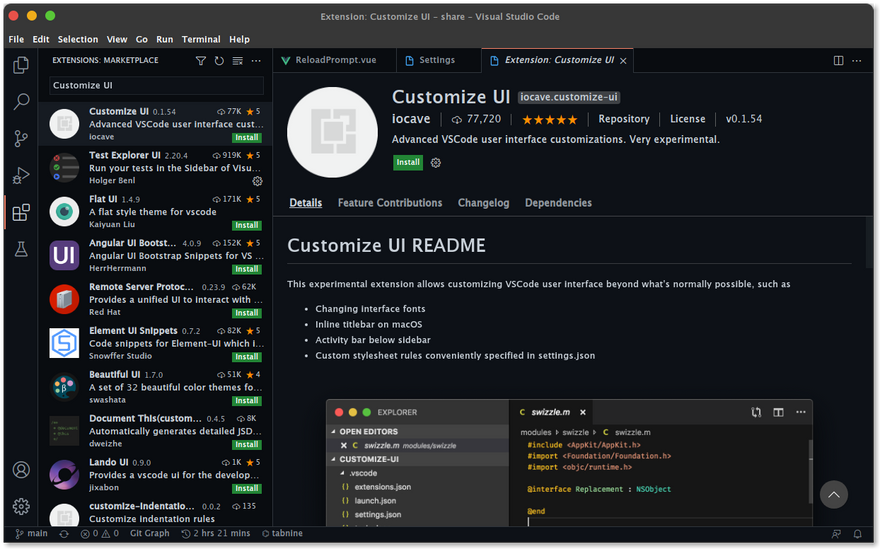Open the Testing flask icon view
This screenshot has height=549, width=880.
click(x=20, y=249)
